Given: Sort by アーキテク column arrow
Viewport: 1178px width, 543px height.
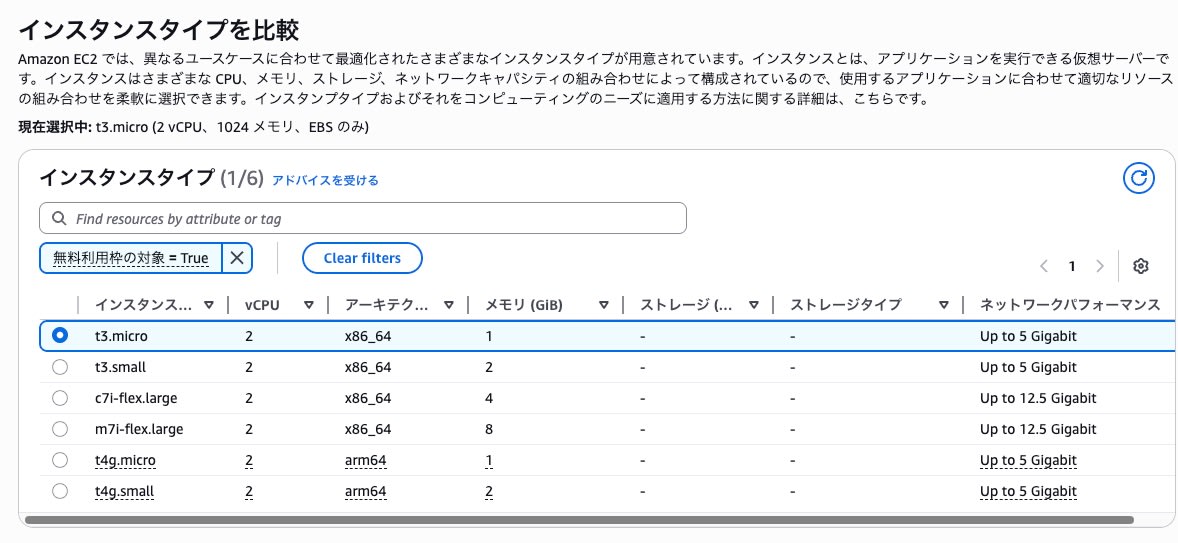Looking at the screenshot, I should tap(449, 305).
